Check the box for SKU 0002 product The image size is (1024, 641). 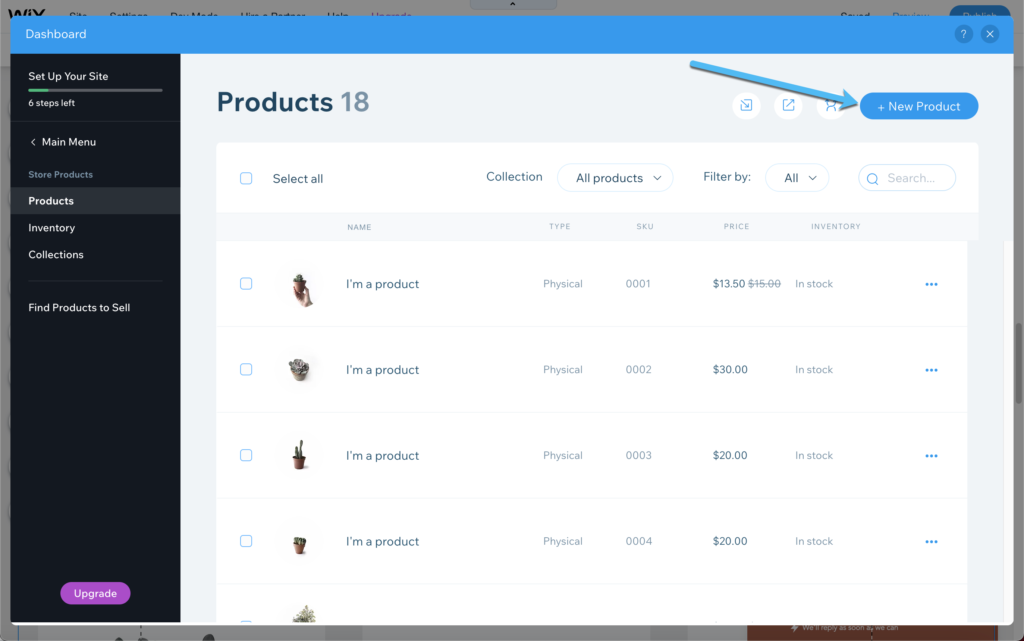click(x=246, y=369)
